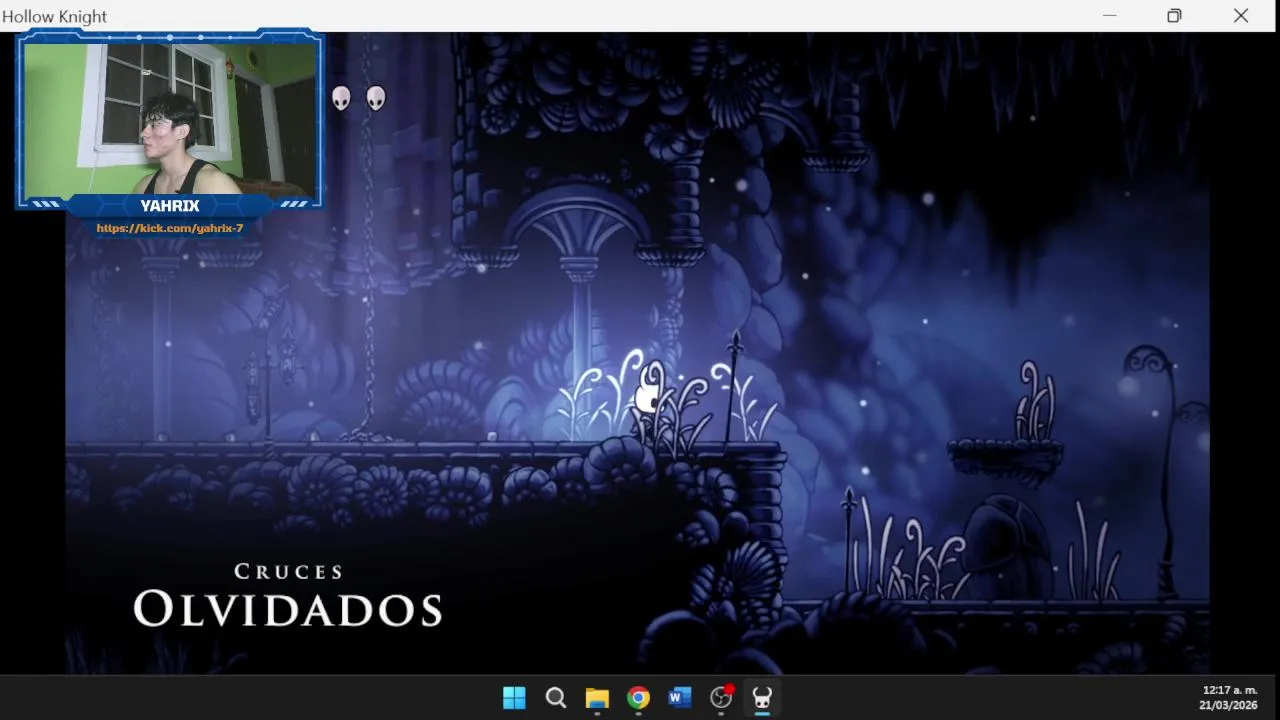1280x720 pixels.
Task: Click the small floating platform with plants
Action: (1005, 458)
